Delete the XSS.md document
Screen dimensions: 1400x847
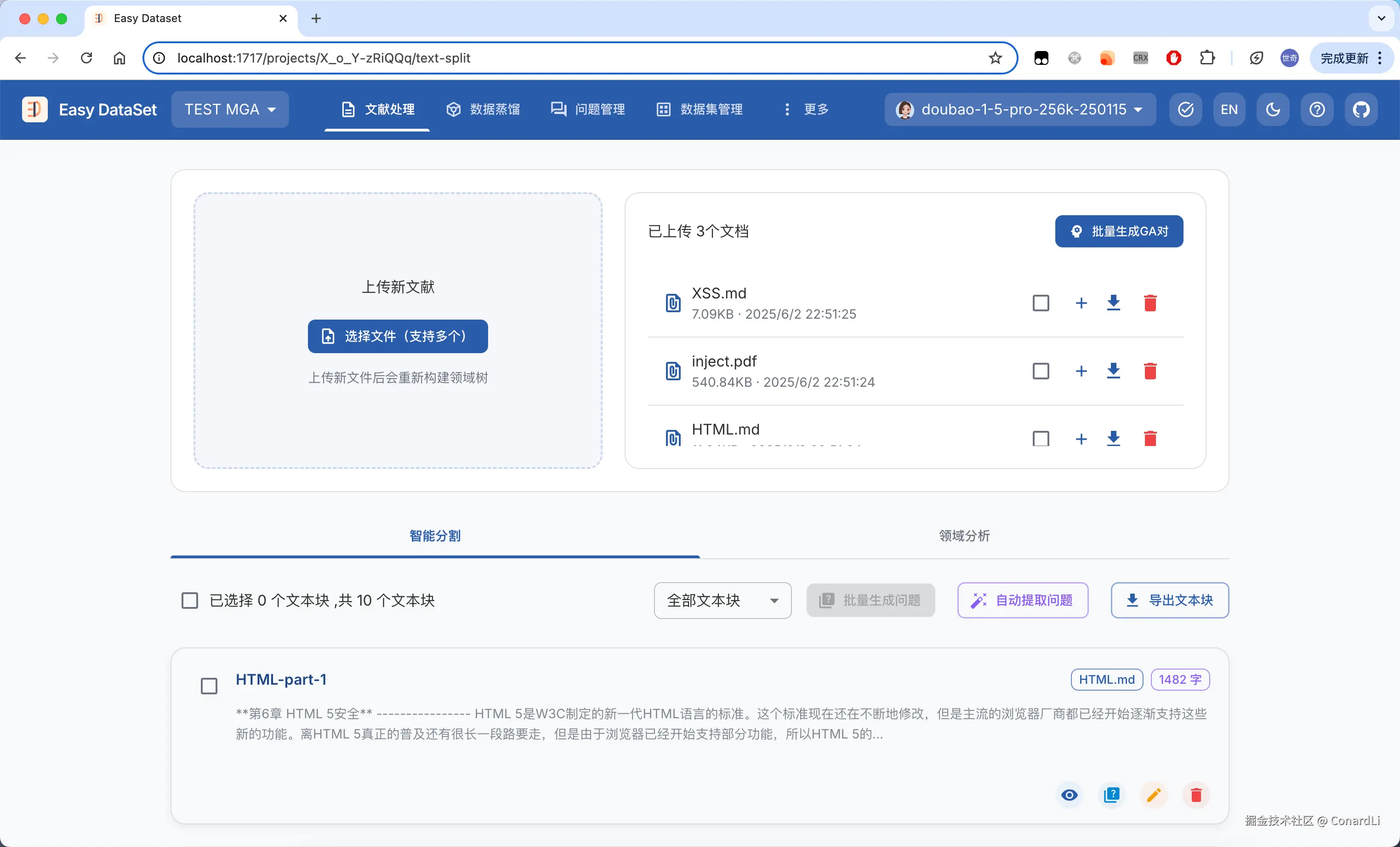point(1150,303)
